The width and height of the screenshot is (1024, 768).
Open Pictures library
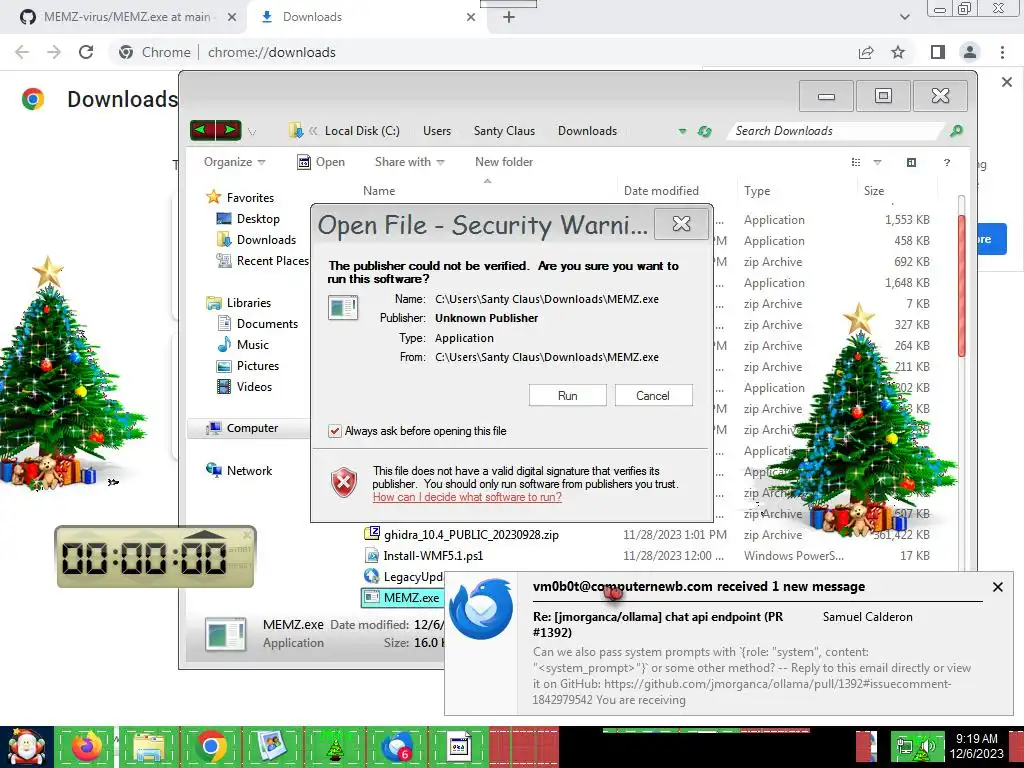pyautogui.click(x=248, y=366)
